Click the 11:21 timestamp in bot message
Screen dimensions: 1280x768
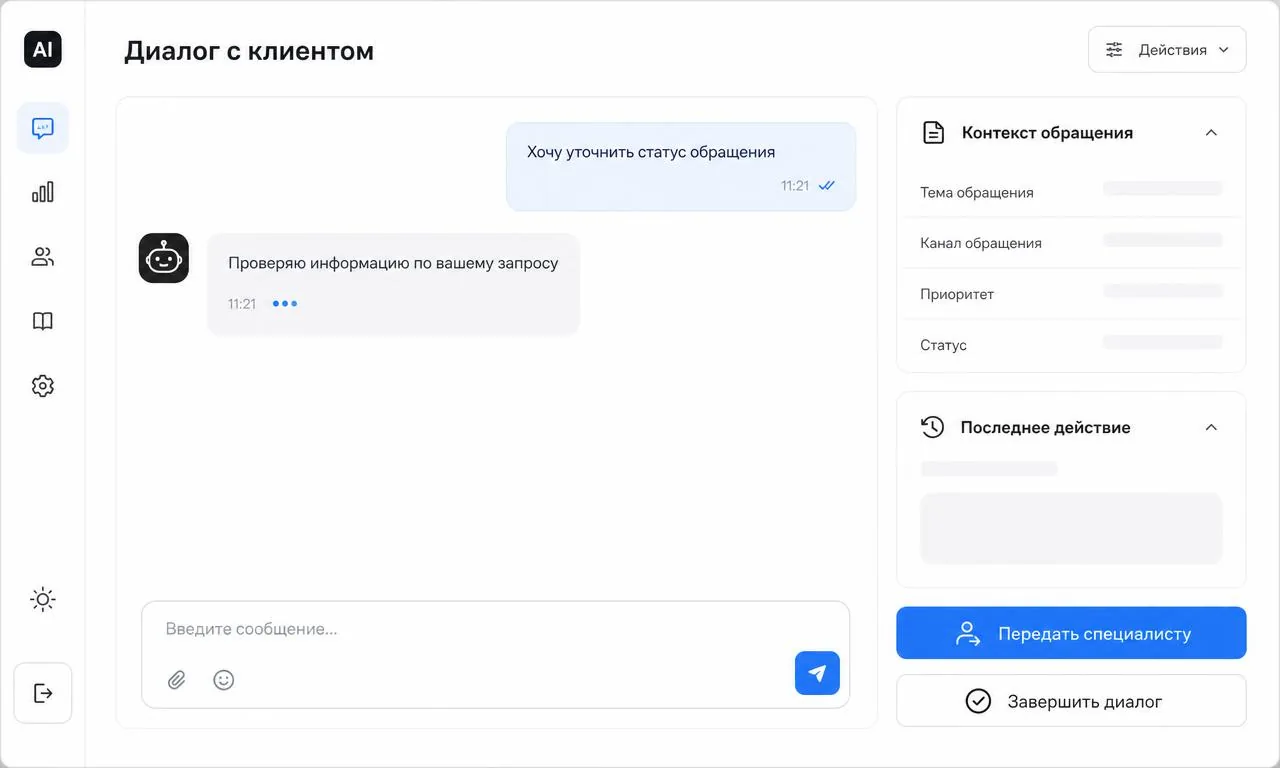click(x=242, y=304)
